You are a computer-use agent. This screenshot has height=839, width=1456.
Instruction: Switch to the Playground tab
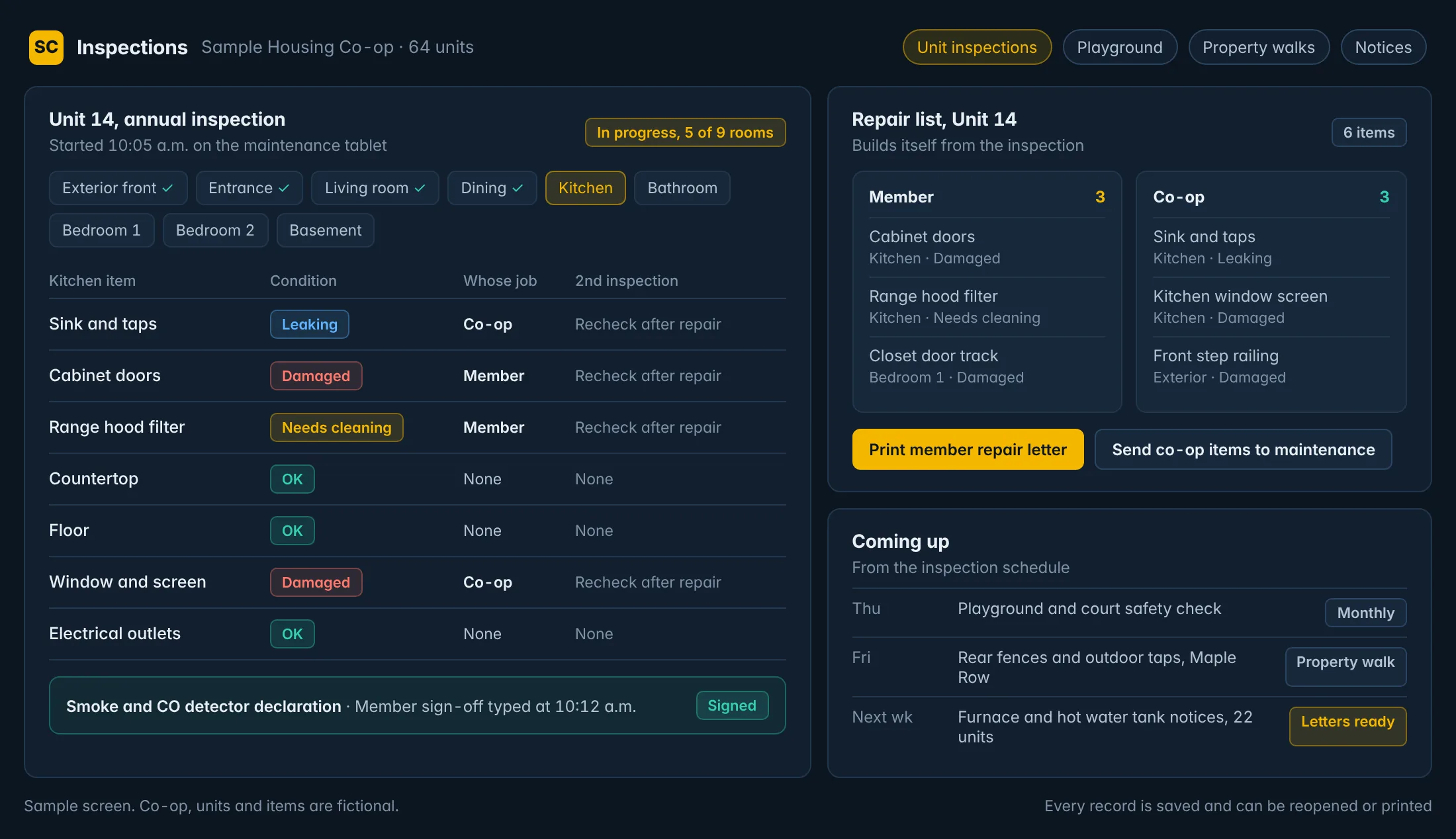1120,47
